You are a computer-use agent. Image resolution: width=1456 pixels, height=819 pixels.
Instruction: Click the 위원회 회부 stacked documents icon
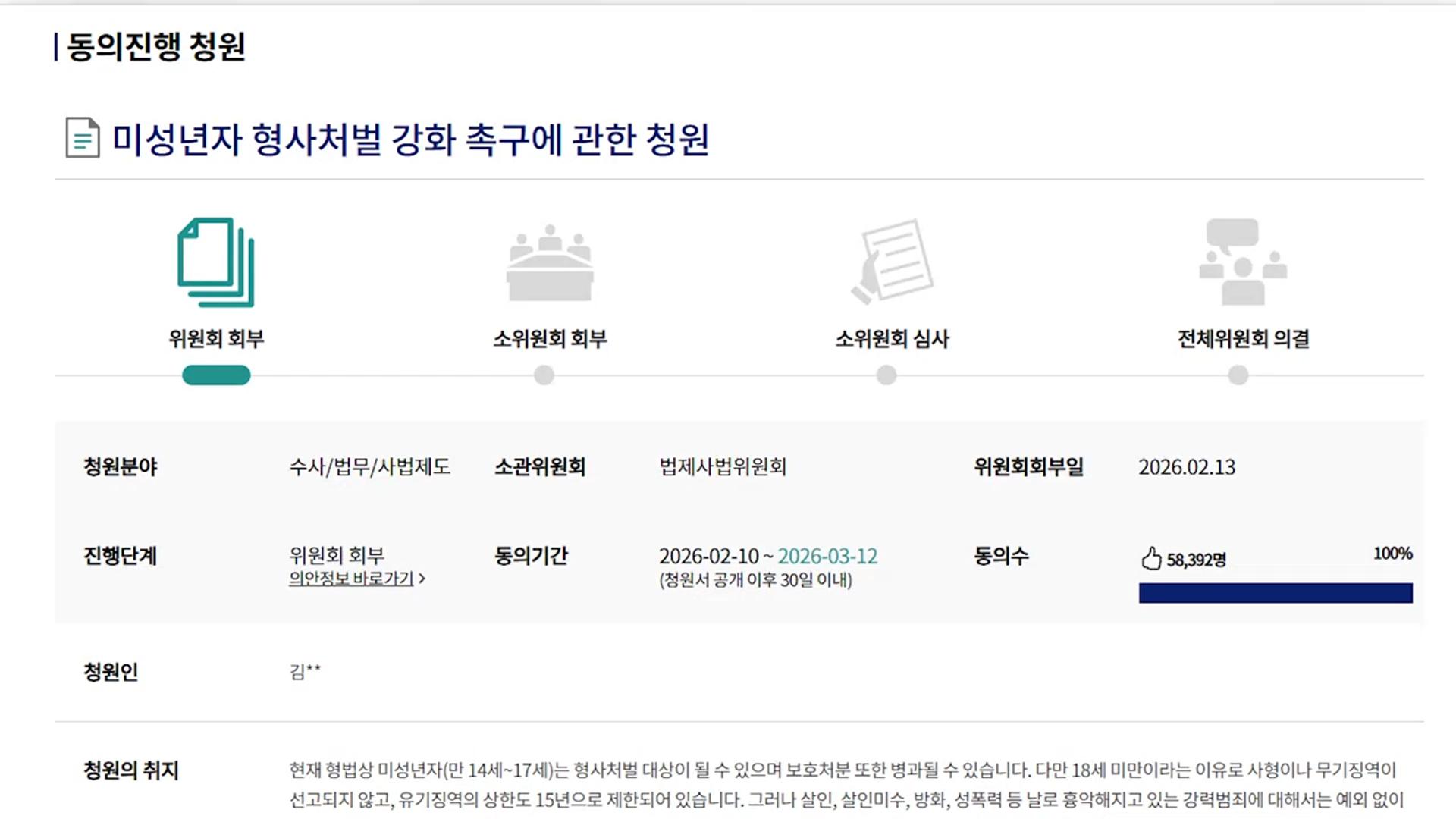pos(216,262)
